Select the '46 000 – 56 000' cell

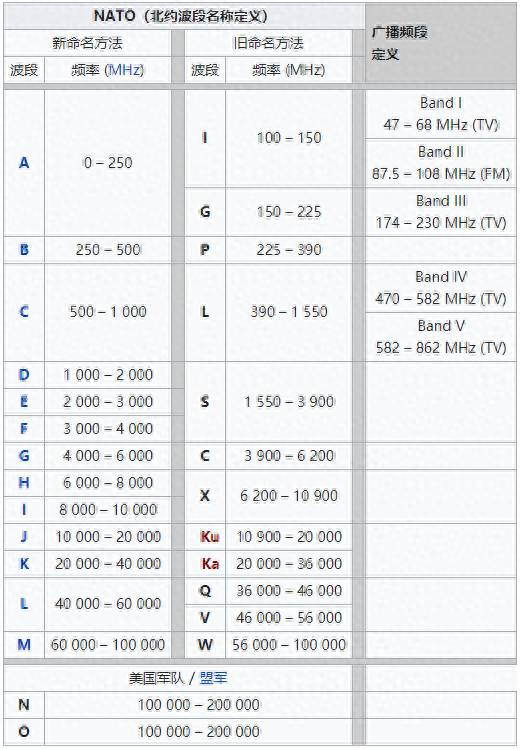click(x=289, y=618)
